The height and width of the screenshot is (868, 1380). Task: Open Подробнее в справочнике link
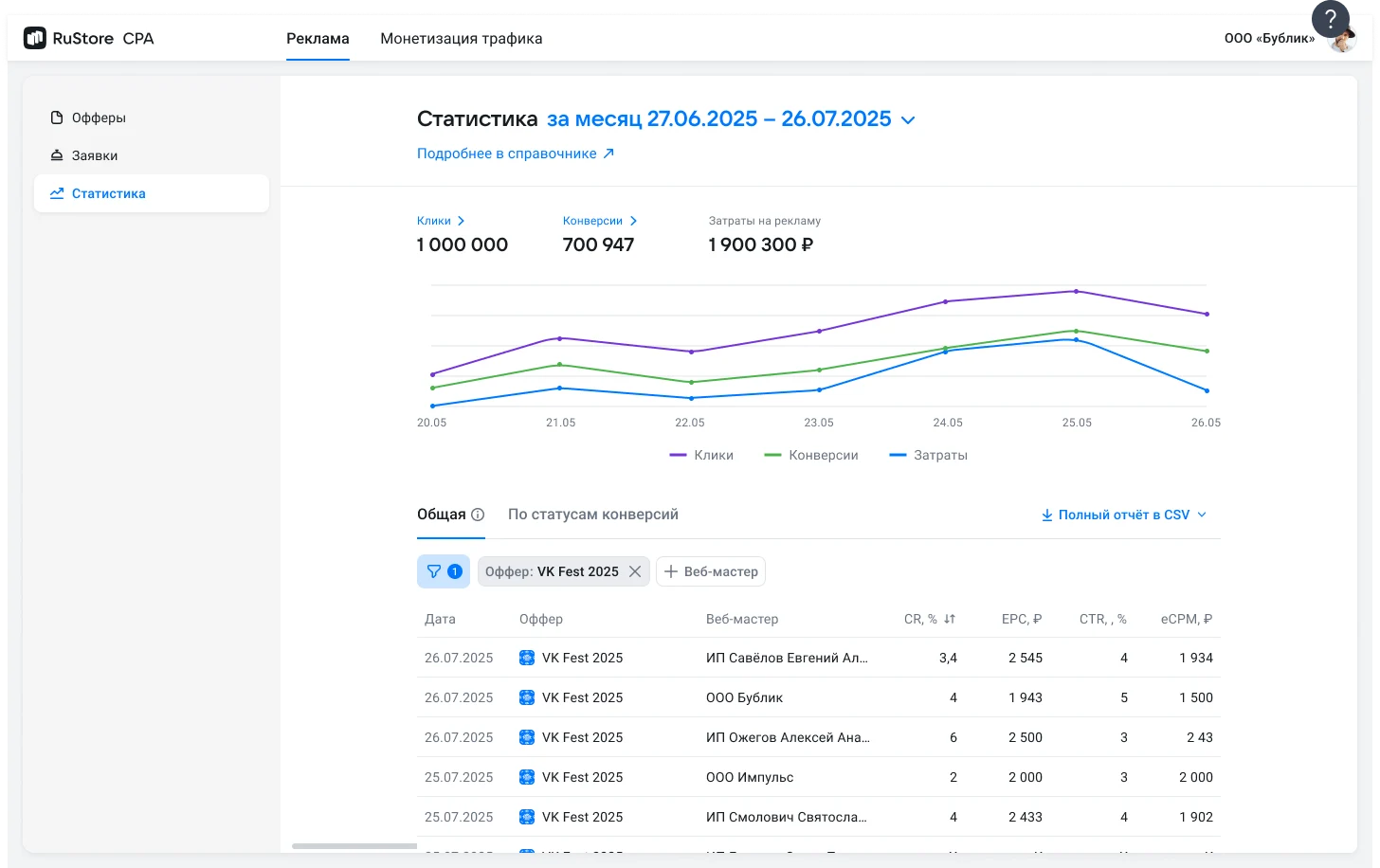pyautogui.click(x=516, y=154)
